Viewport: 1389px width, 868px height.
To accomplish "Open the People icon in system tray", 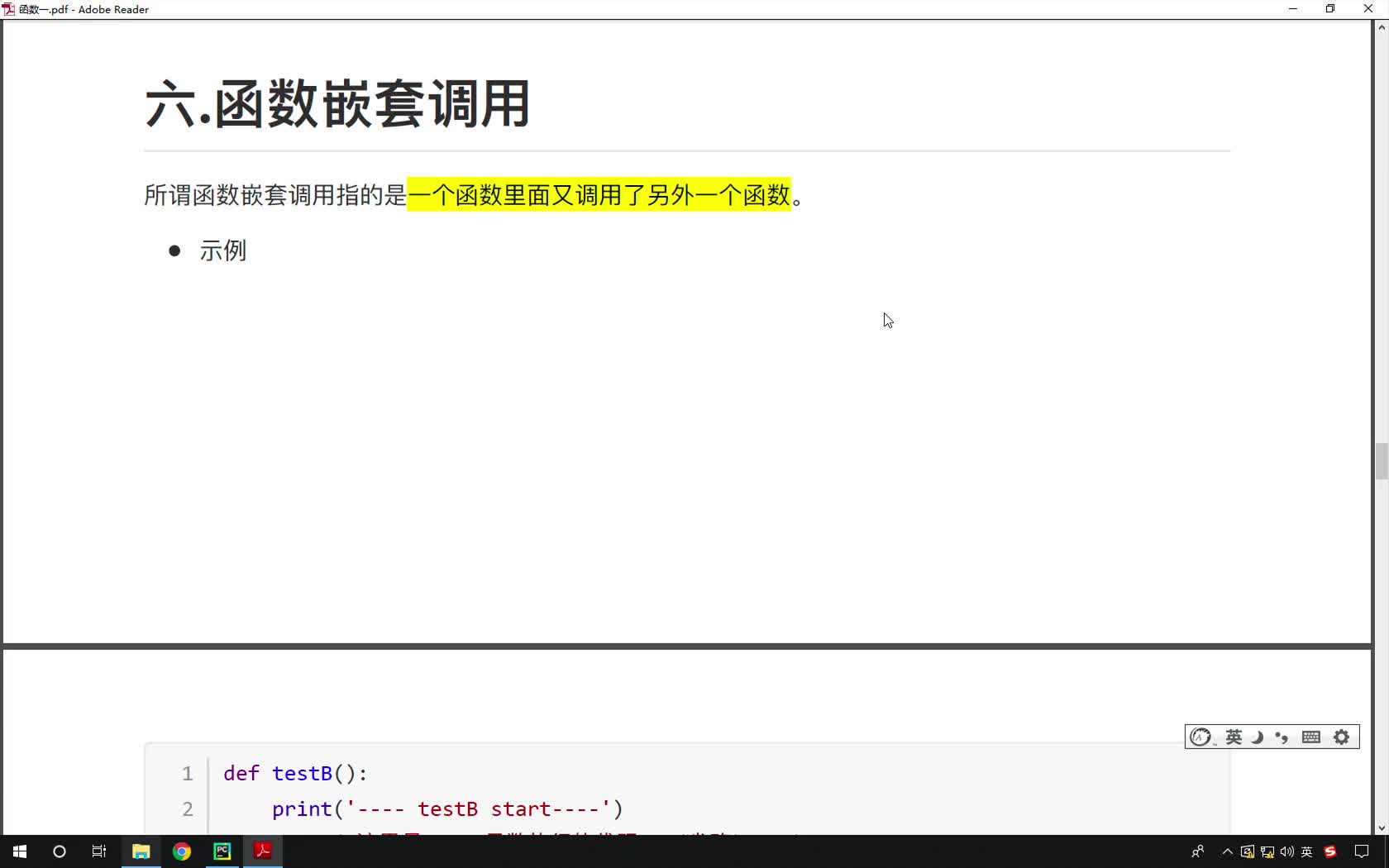I will click(1197, 851).
